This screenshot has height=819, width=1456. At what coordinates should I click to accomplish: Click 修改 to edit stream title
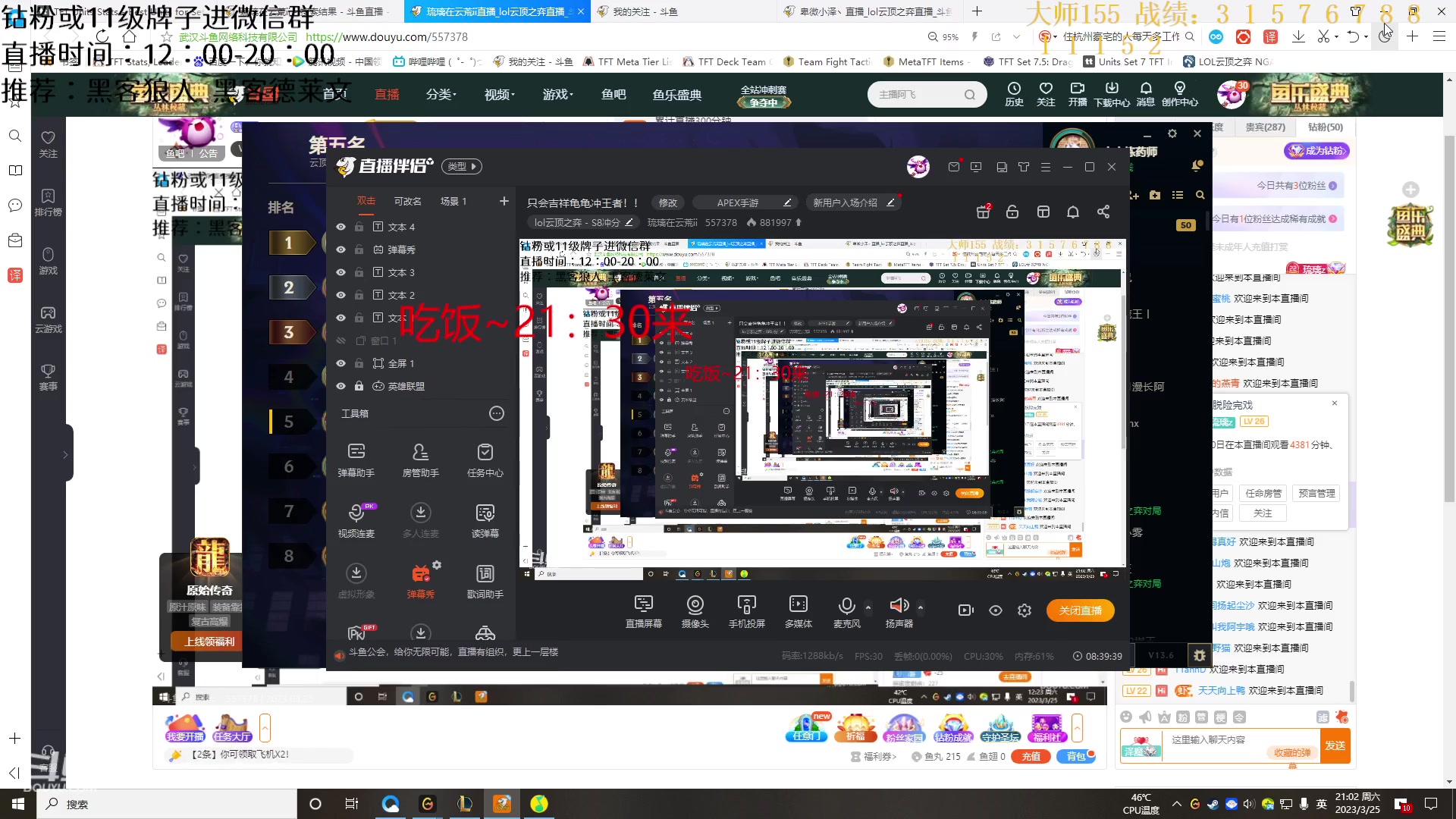click(x=668, y=202)
